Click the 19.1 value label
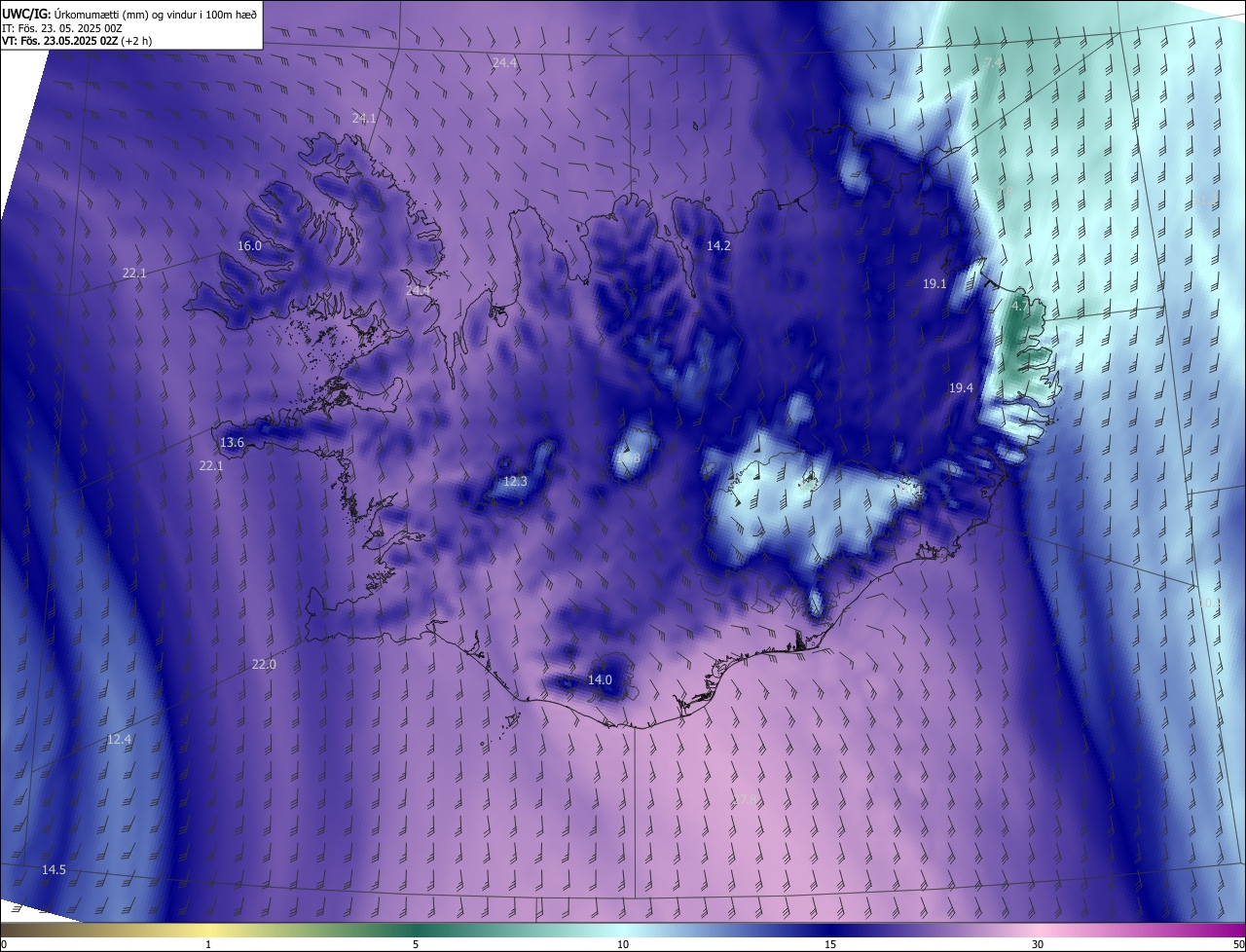This screenshot has height=952, width=1246. (934, 284)
